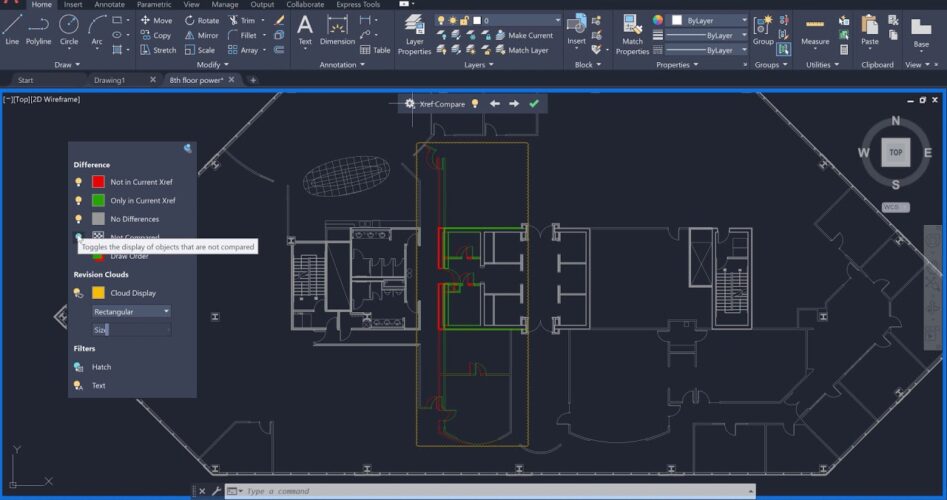
Task: Click the Trim tool
Action: pyautogui.click(x=242, y=20)
